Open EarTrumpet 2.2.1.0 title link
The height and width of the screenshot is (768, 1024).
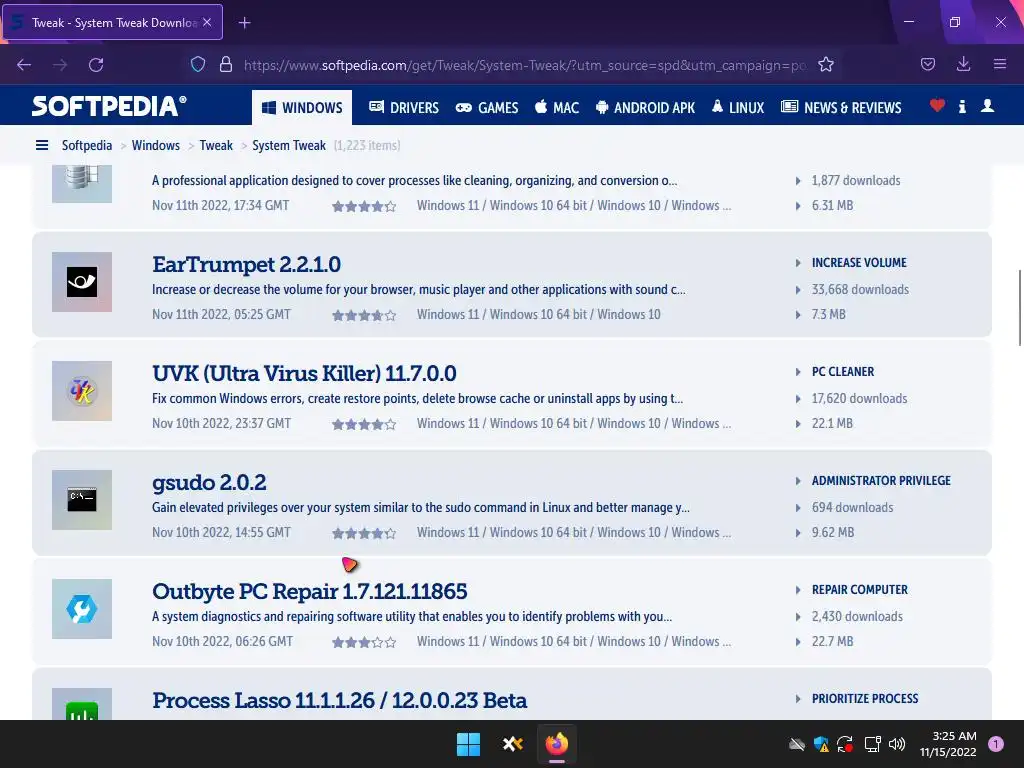click(x=246, y=264)
